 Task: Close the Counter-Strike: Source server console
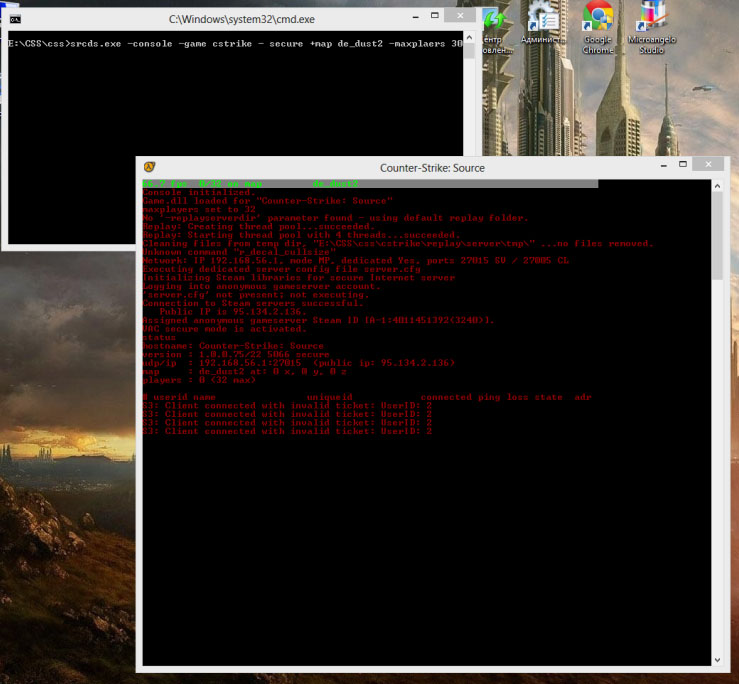pos(708,165)
